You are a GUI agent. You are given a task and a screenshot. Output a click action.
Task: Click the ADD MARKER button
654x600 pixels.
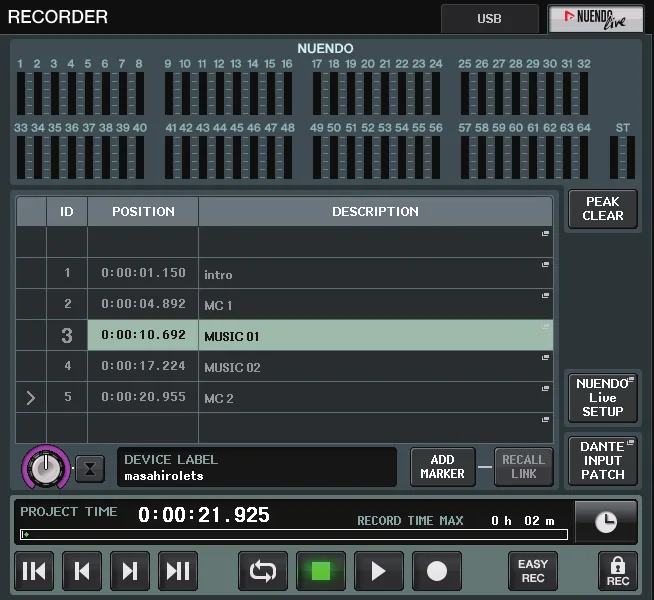443,467
